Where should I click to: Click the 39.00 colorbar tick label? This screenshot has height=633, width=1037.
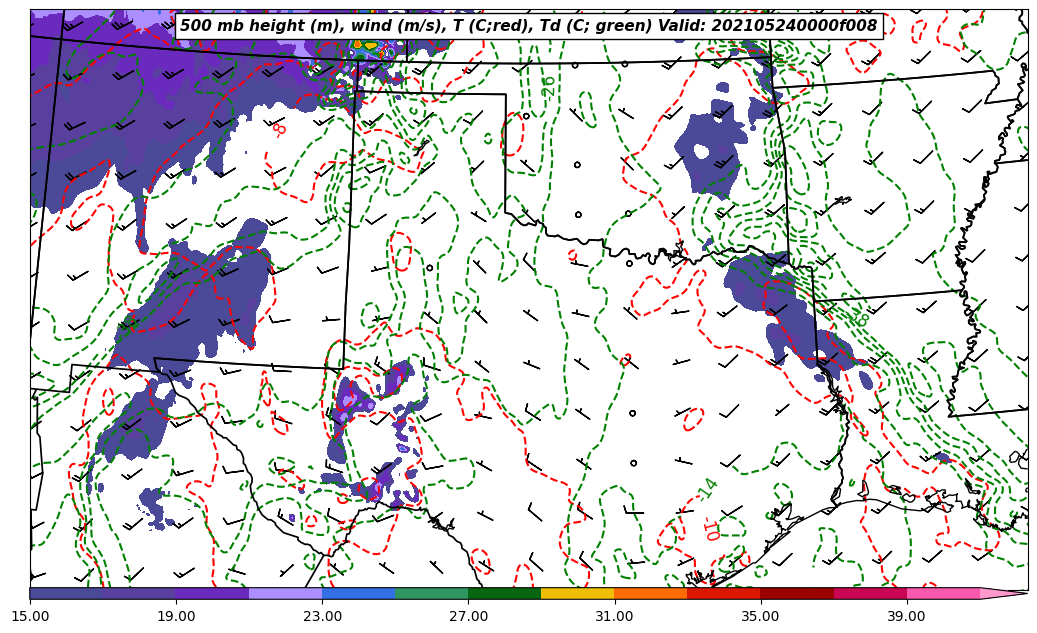point(906,616)
